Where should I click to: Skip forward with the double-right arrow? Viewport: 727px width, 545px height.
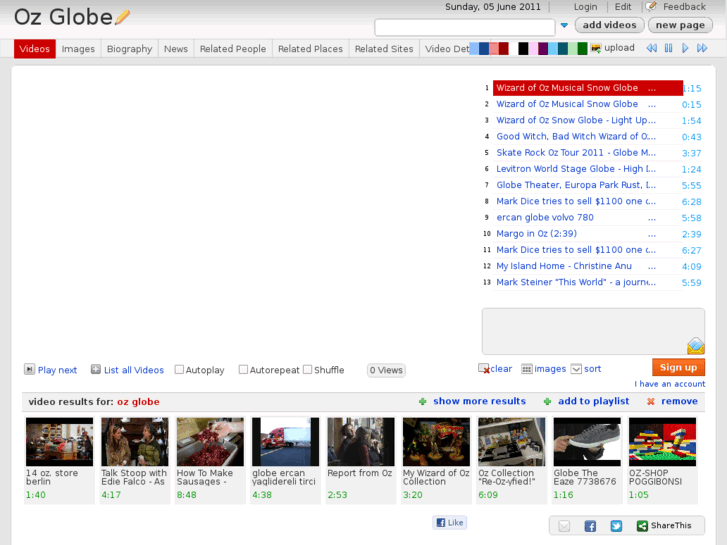[x=702, y=48]
